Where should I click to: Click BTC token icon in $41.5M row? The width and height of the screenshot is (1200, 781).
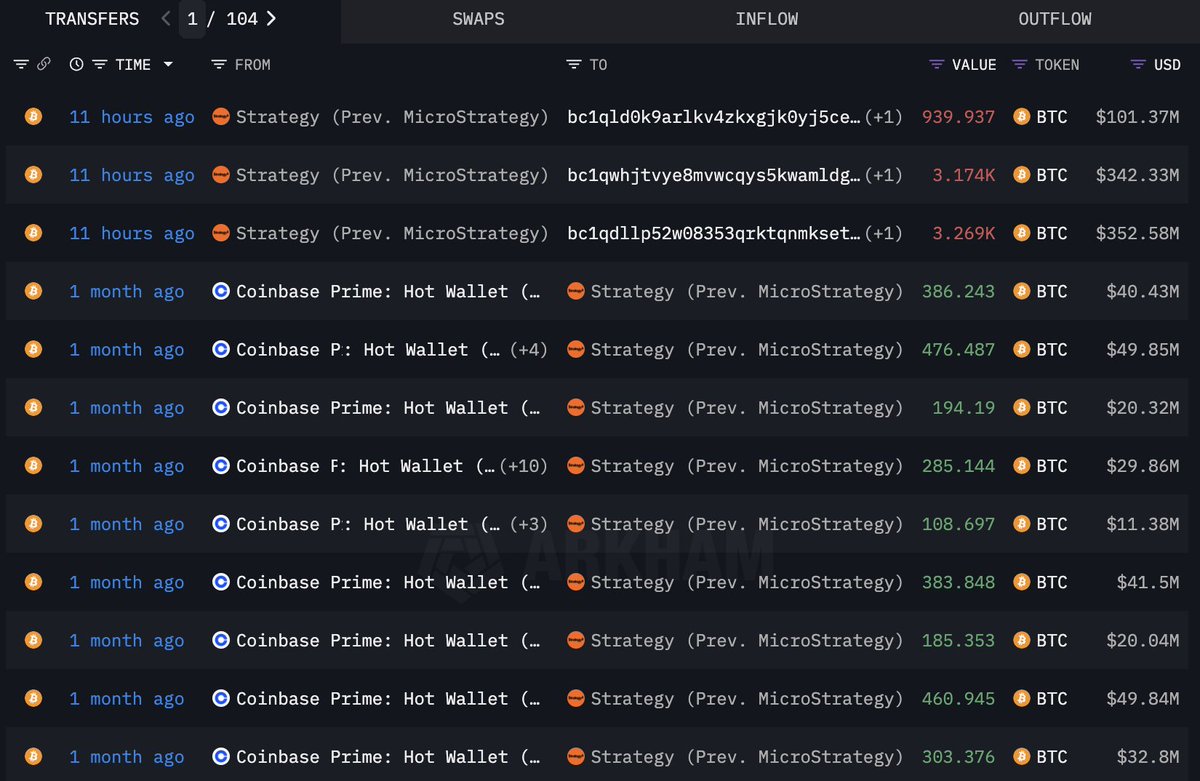[1021, 582]
